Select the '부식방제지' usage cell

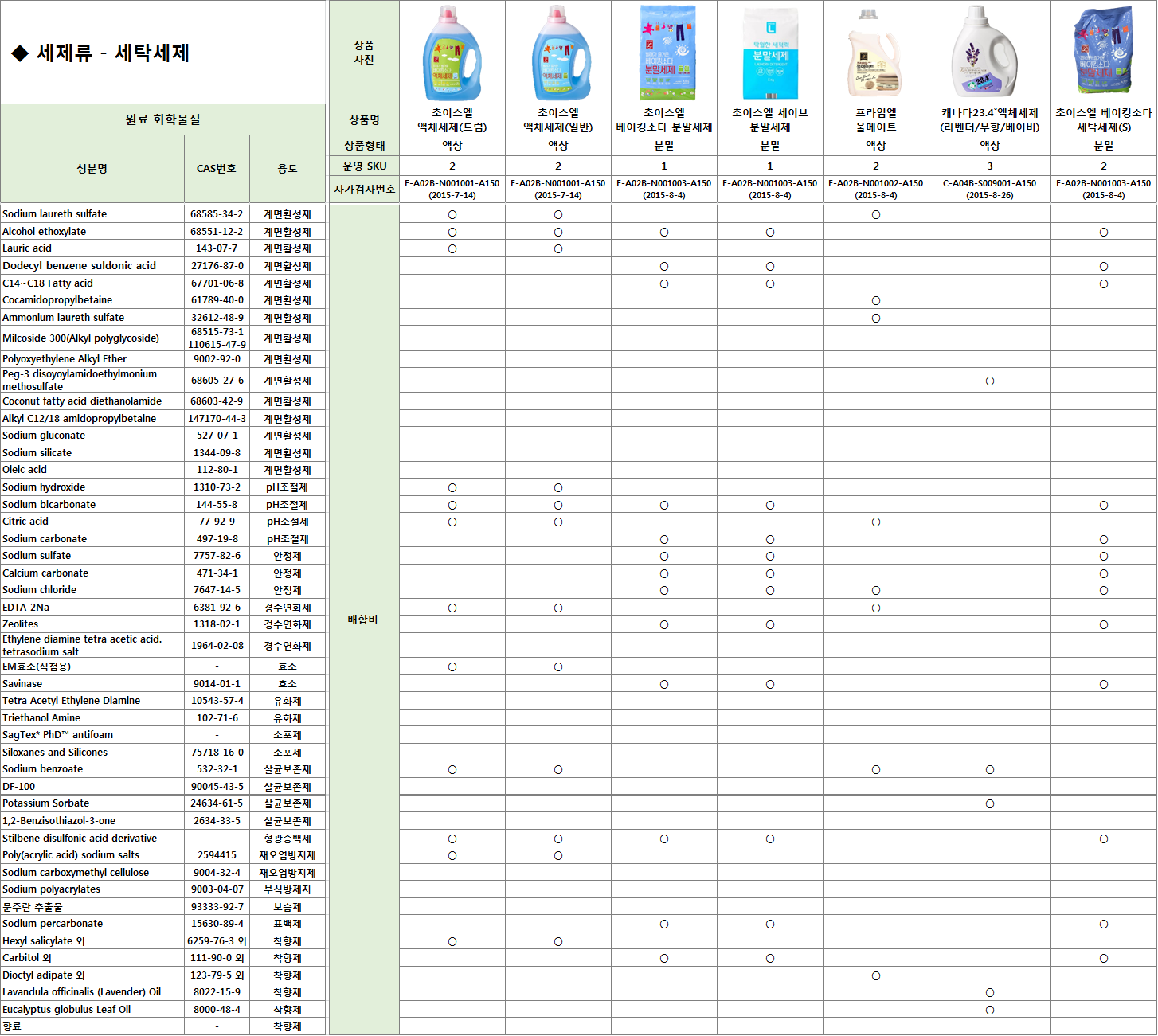tap(288, 889)
